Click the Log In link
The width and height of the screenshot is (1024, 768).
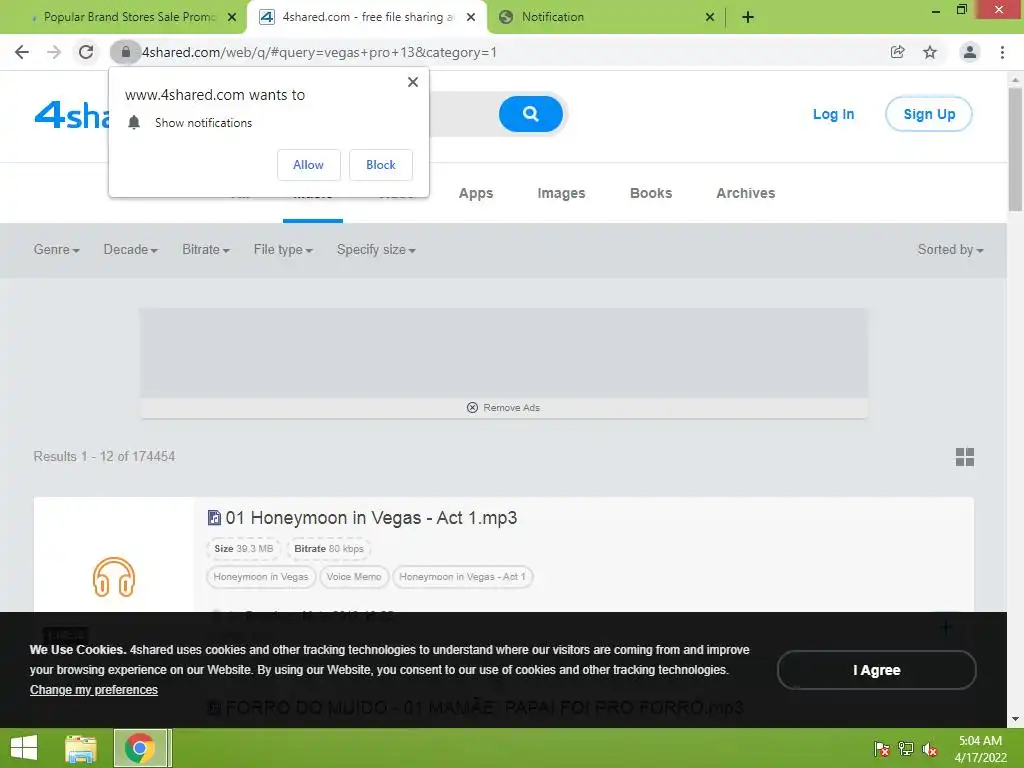point(833,114)
